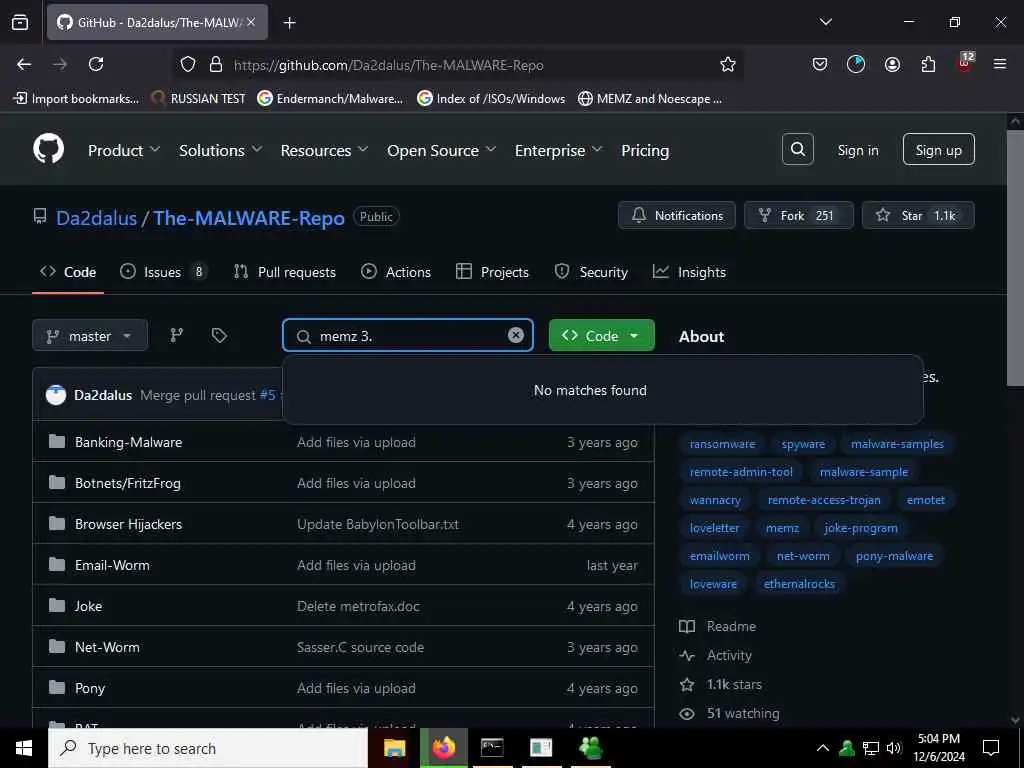Open the green Code dropdown
The image size is (1024, 768).
pos(601,336)
